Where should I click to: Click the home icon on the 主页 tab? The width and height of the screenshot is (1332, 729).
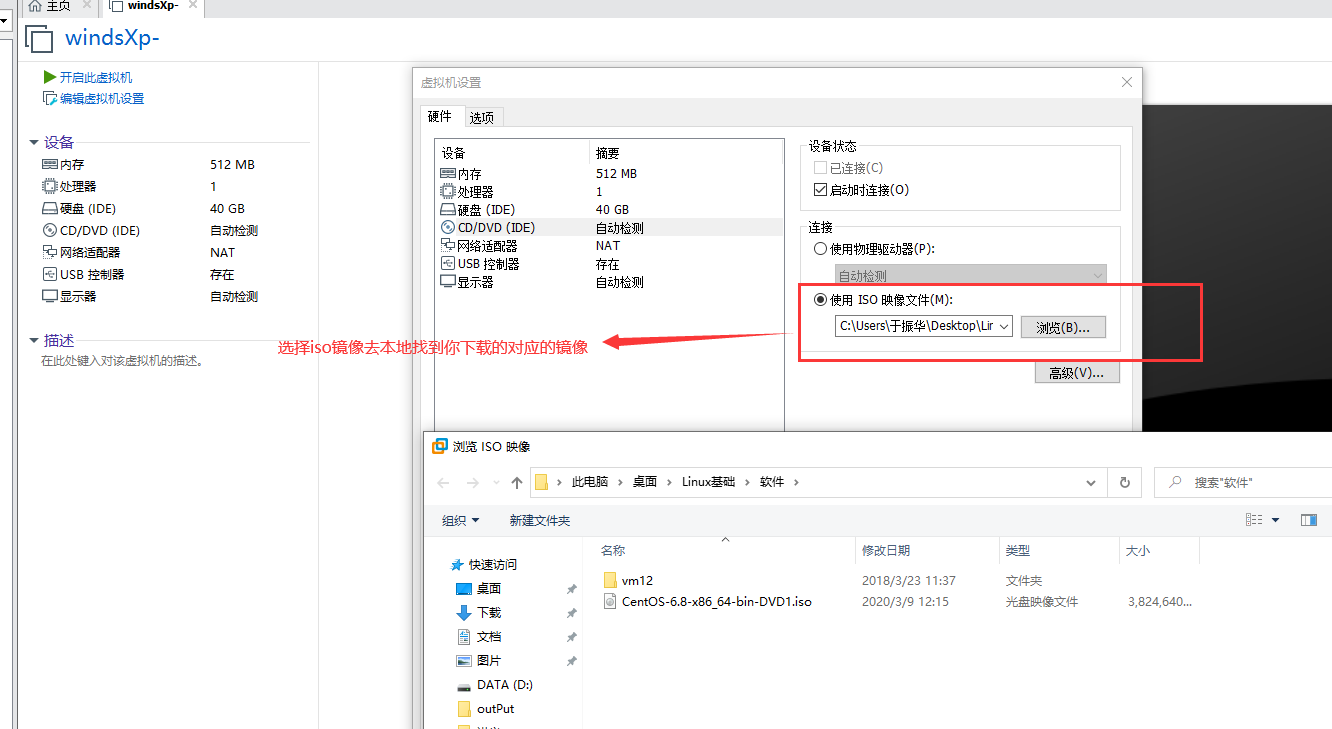pyautogui.click(x=35, y=7)
